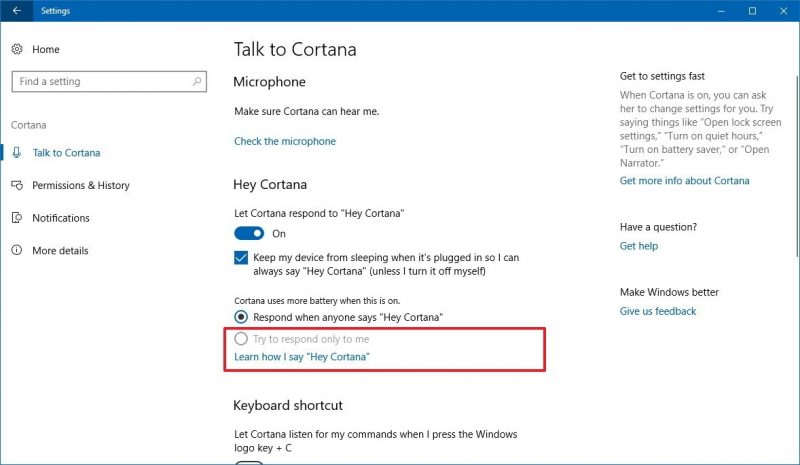Select Respond when anyone says "Hey Cortana"

pyautogui.click(x=241, y=317)
